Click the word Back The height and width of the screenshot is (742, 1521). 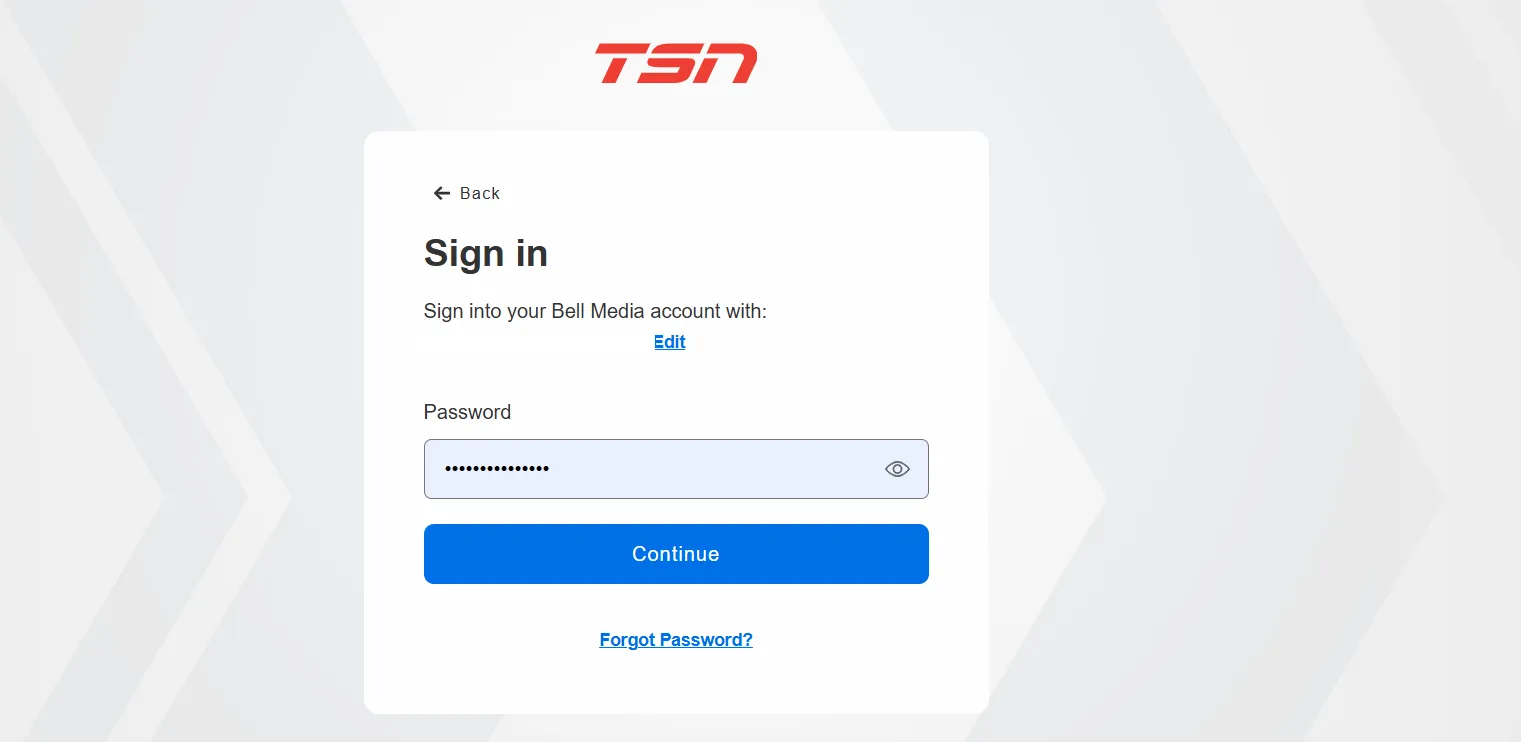pyautogui.click(x=480, y=193)
